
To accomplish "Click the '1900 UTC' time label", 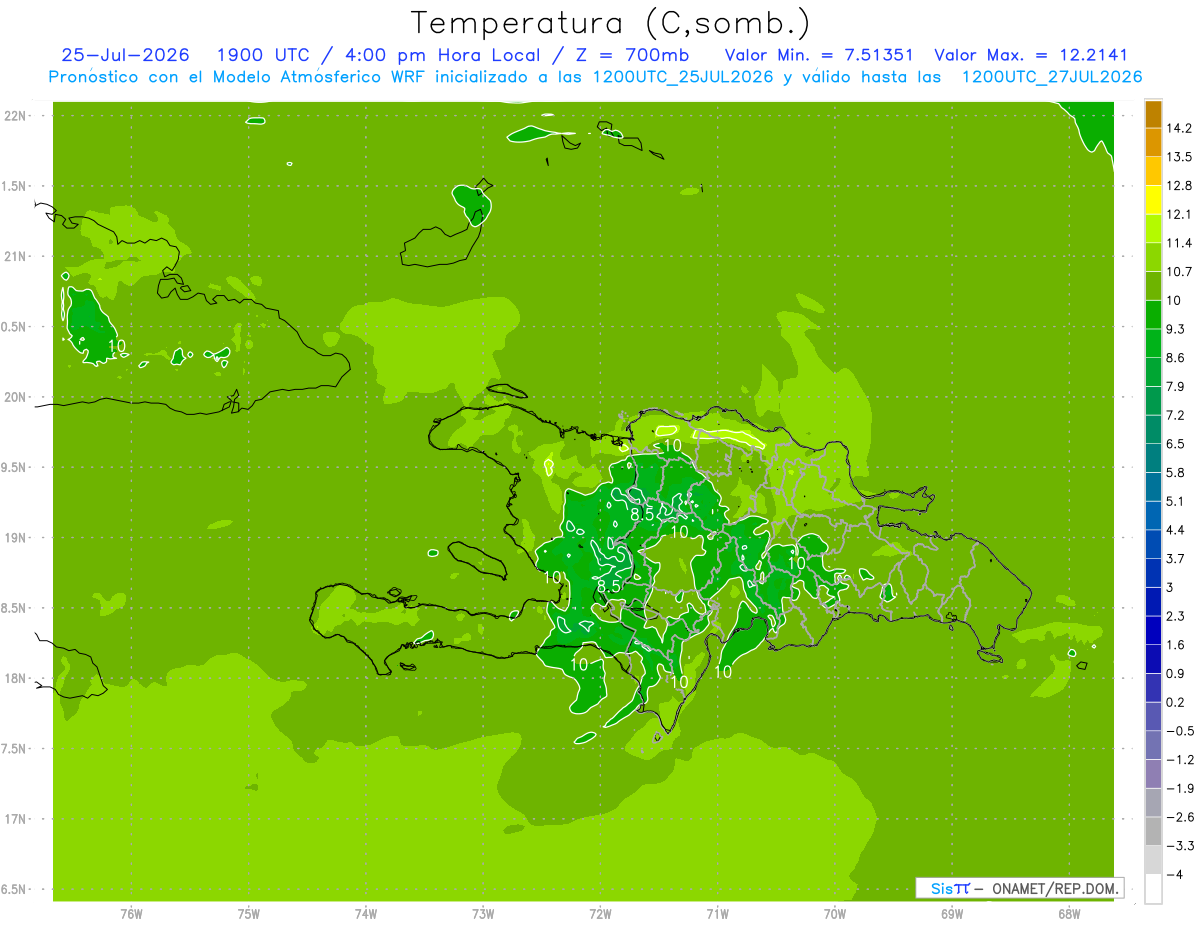I will click(x=263, y=55).
